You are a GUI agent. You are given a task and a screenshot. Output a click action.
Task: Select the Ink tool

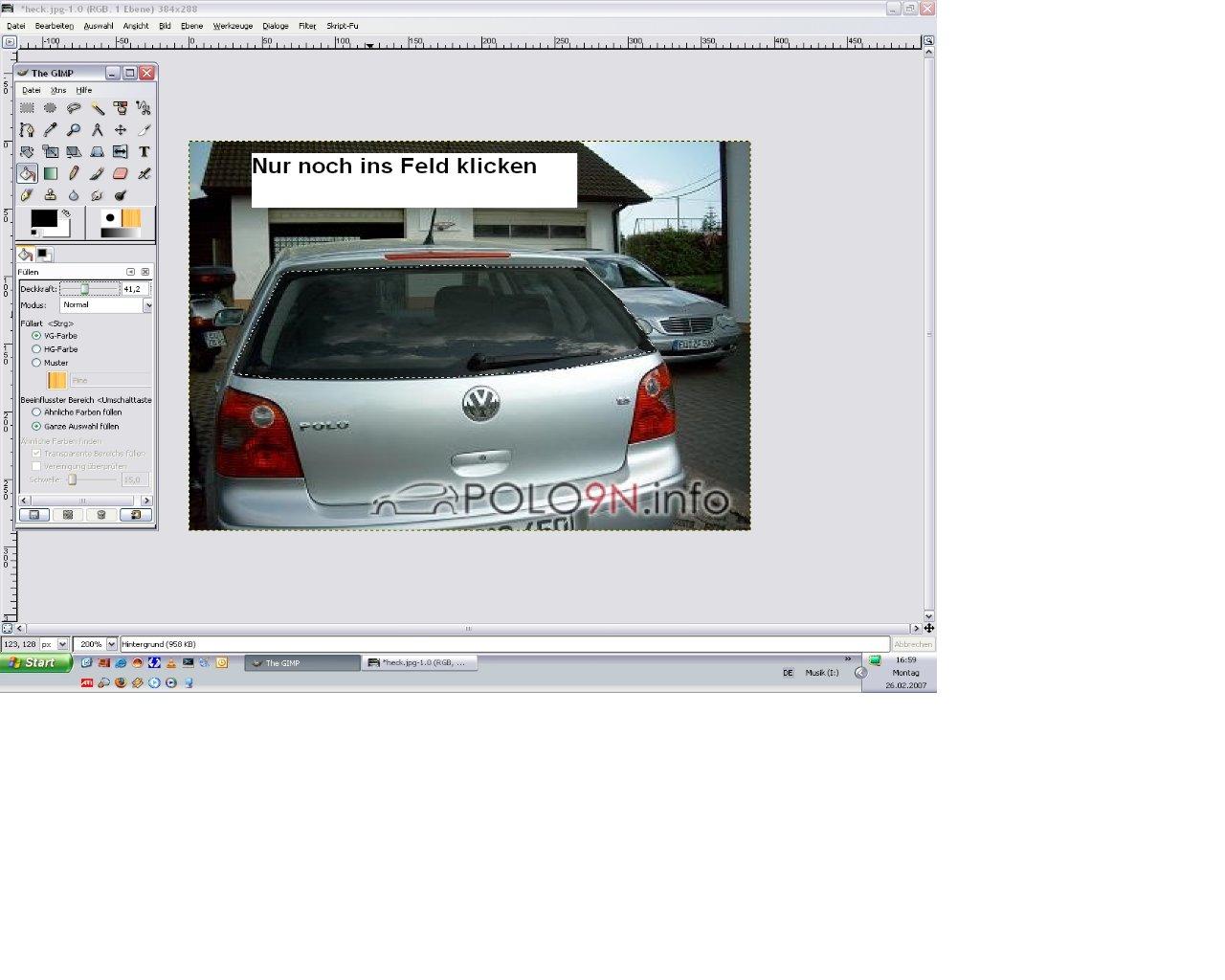click(x=27, y=195)
